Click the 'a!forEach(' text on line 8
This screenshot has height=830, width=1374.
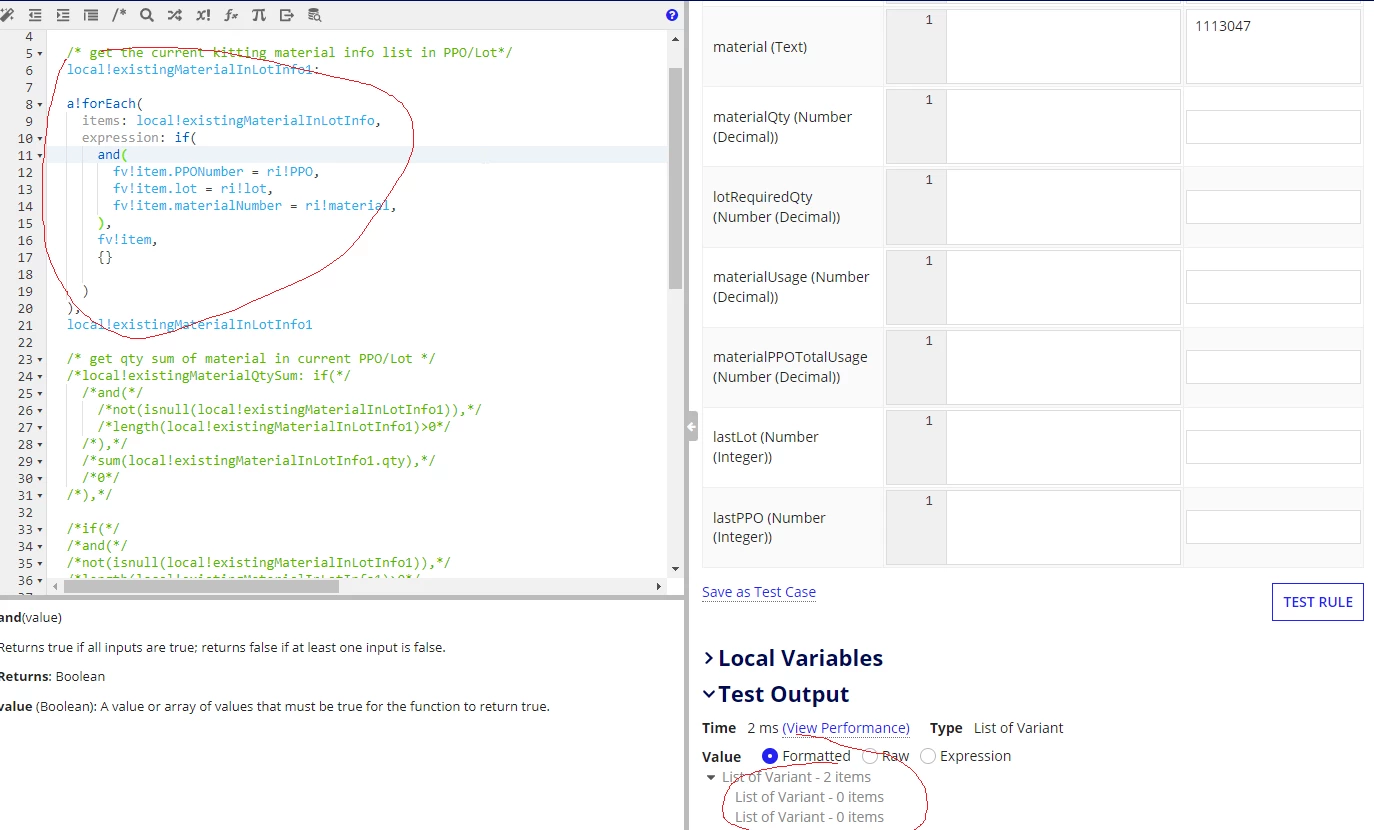[x=105, y=104]
